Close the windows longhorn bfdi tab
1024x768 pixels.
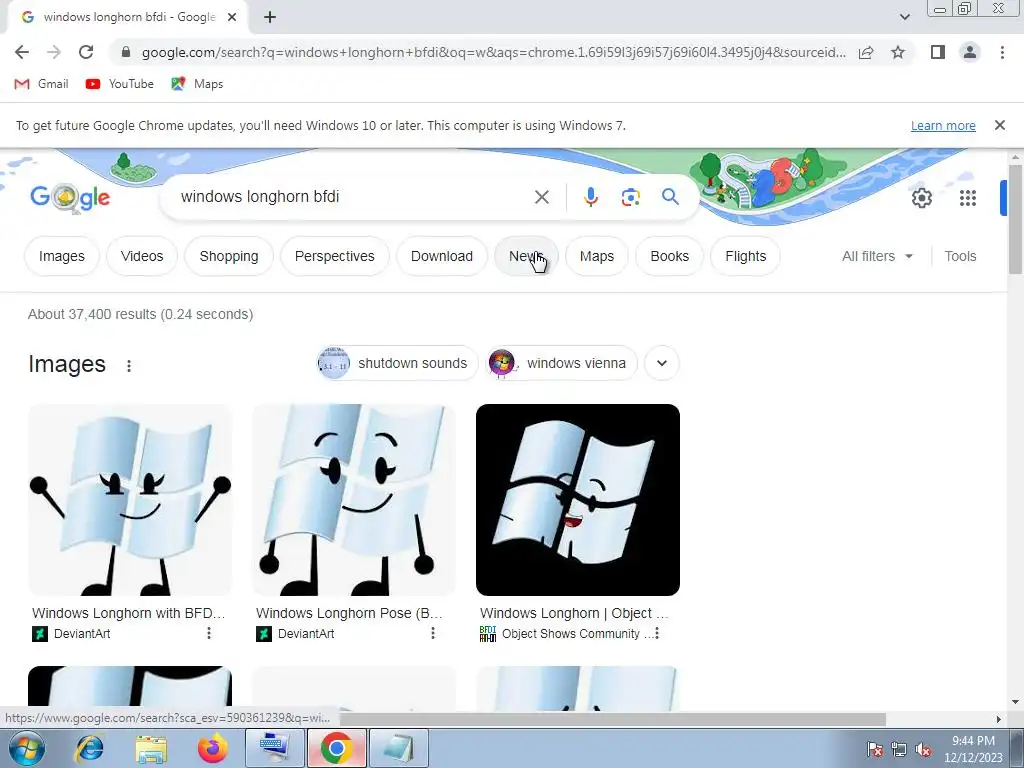point(232,18)
